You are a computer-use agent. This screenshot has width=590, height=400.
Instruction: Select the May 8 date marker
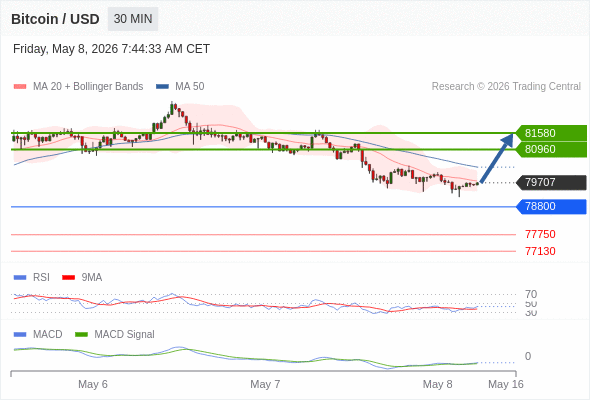pyautogui.click(x=437, y=384)
